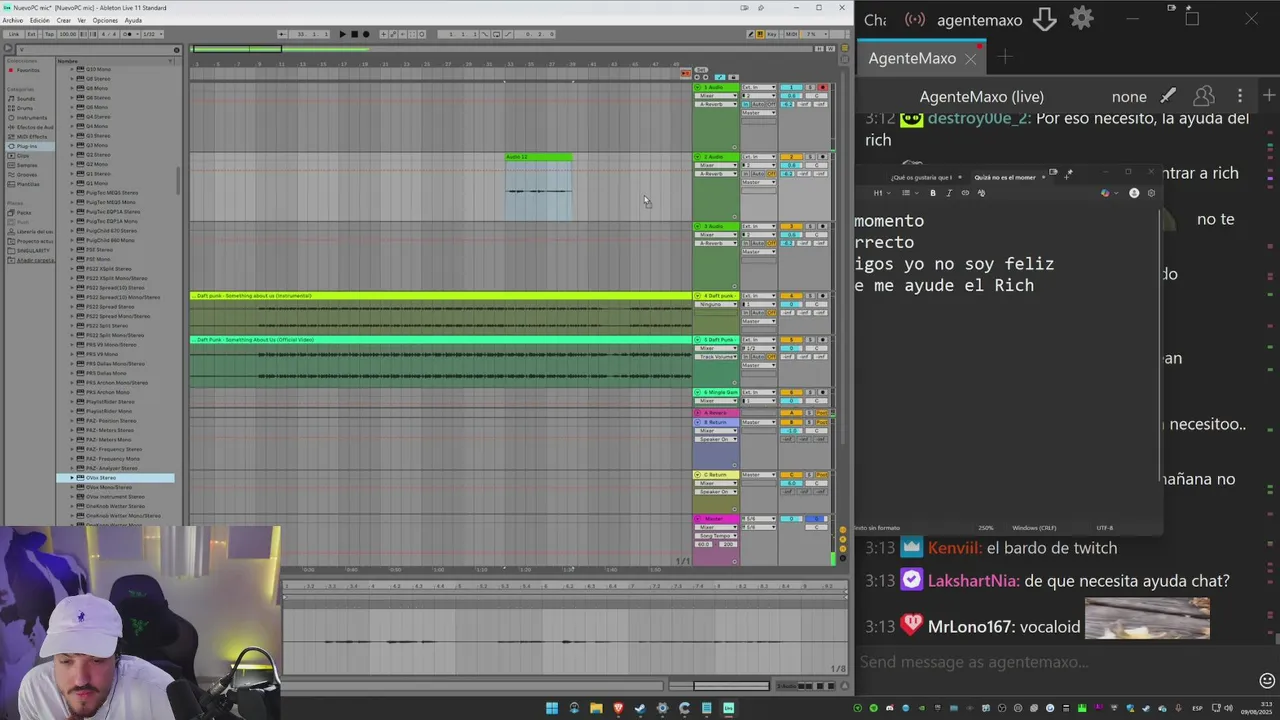The width and height of the screenshot is (1280, 720).
Task: Expand the Q10 Mono plug-in entry
Action: 72,69
